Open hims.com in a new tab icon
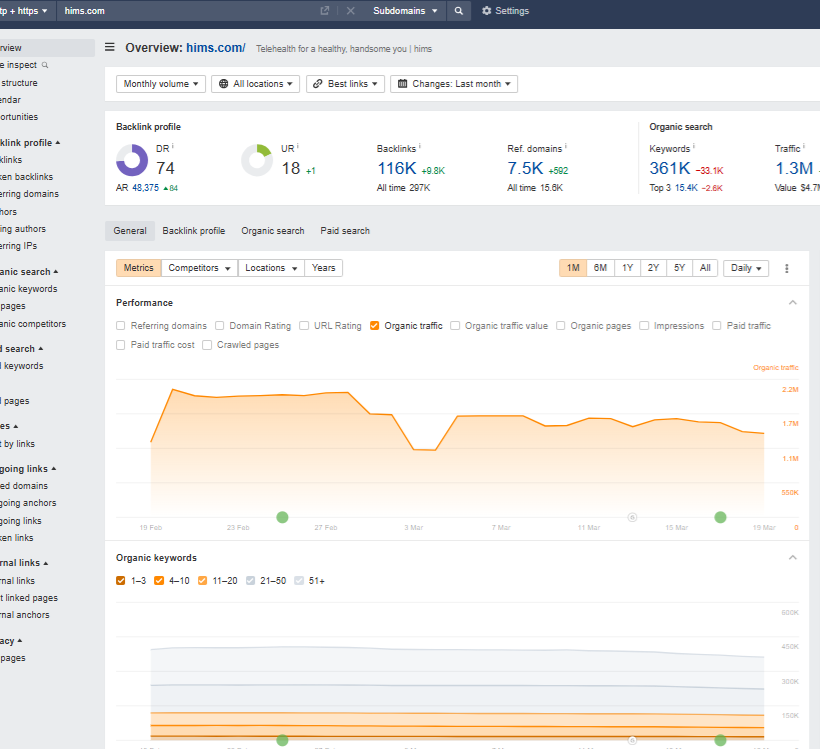The image size is (820, 749). tap(325, 11)
